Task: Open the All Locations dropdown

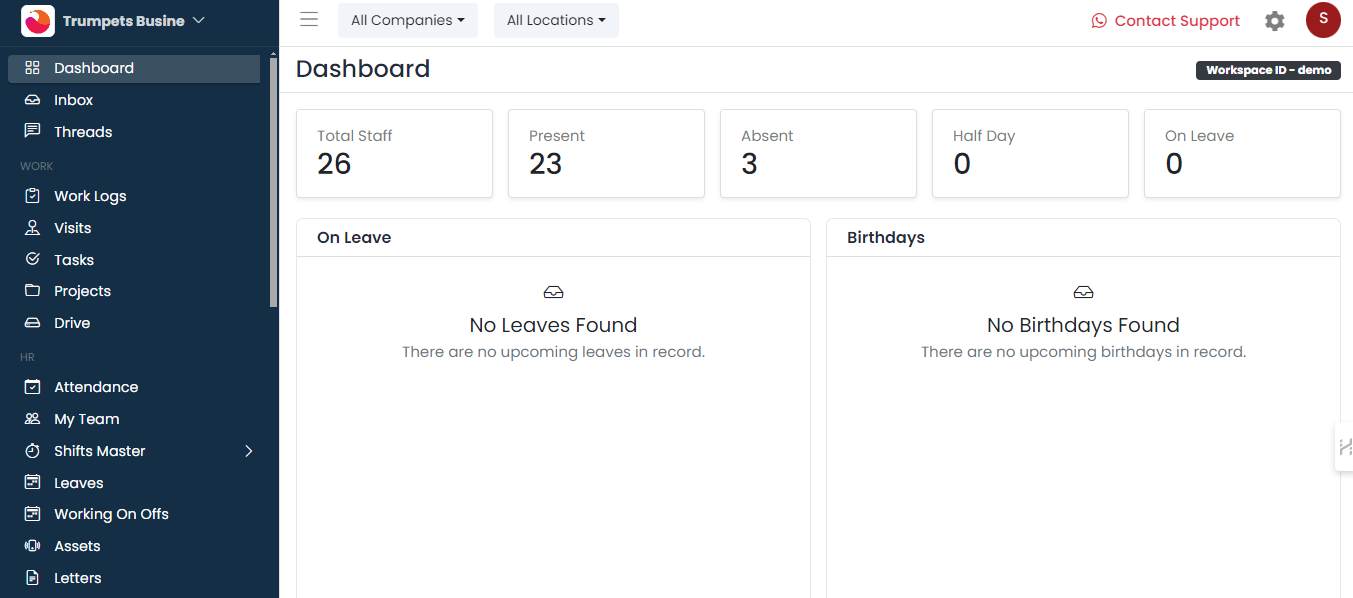Action: 555,20
